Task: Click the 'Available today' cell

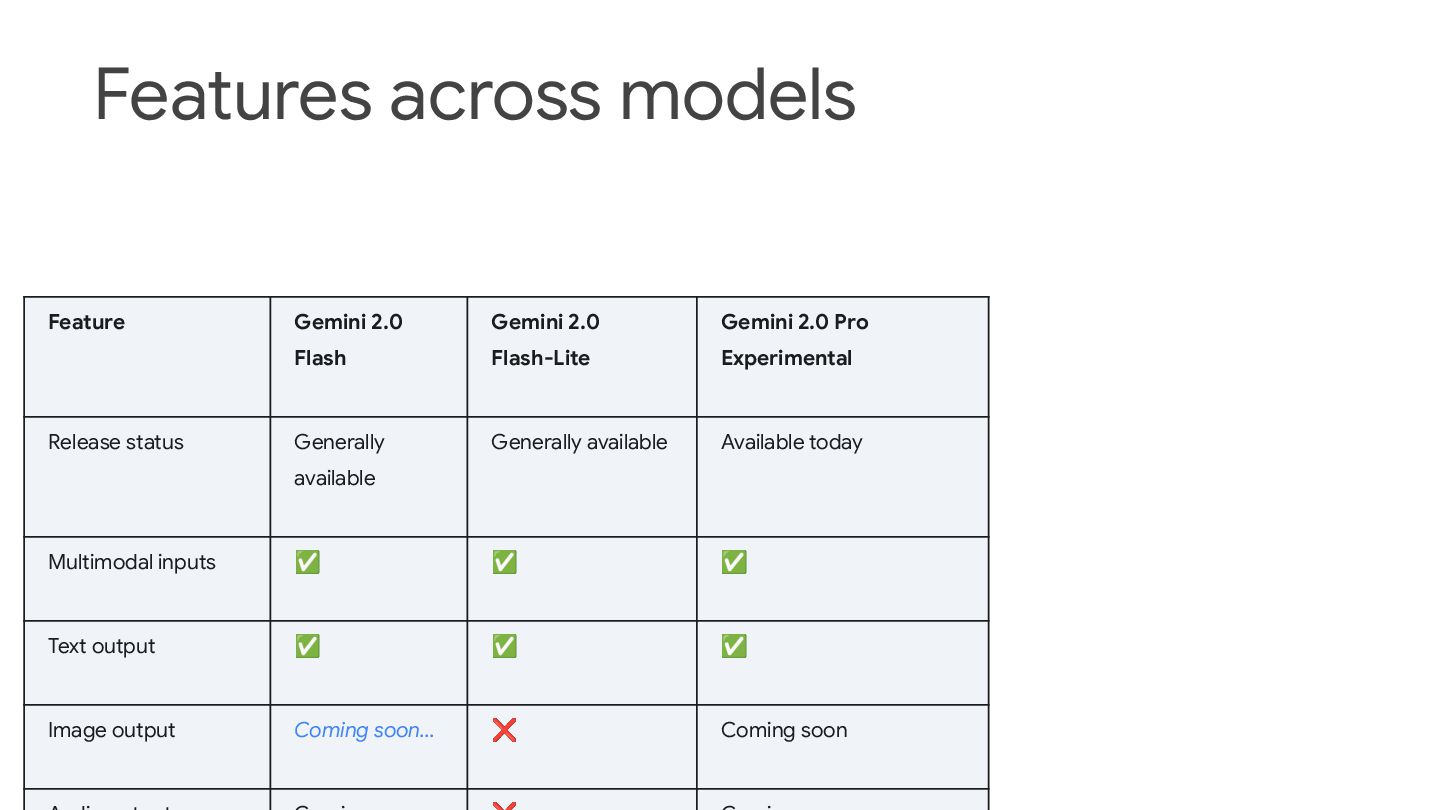Action: coord(791,442)
